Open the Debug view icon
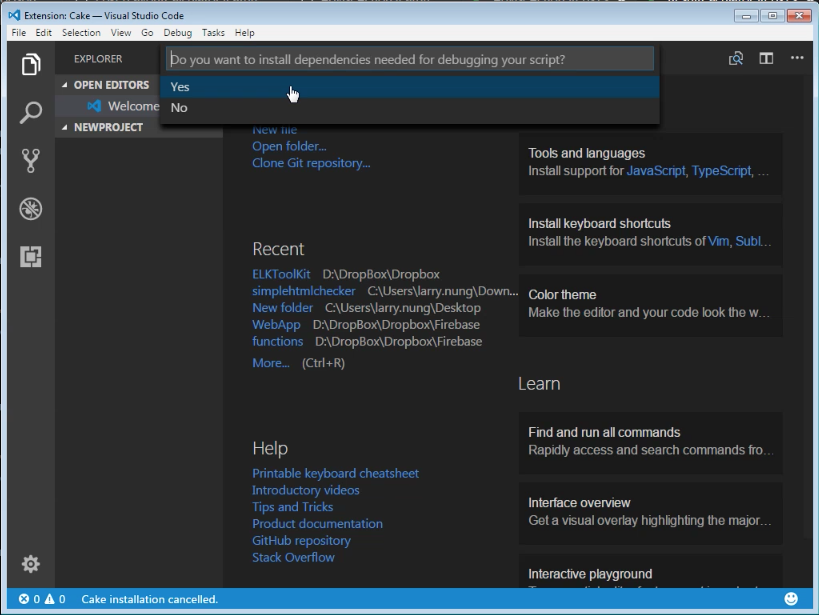Viewport: 819px width, 615px height. (31, 208)
